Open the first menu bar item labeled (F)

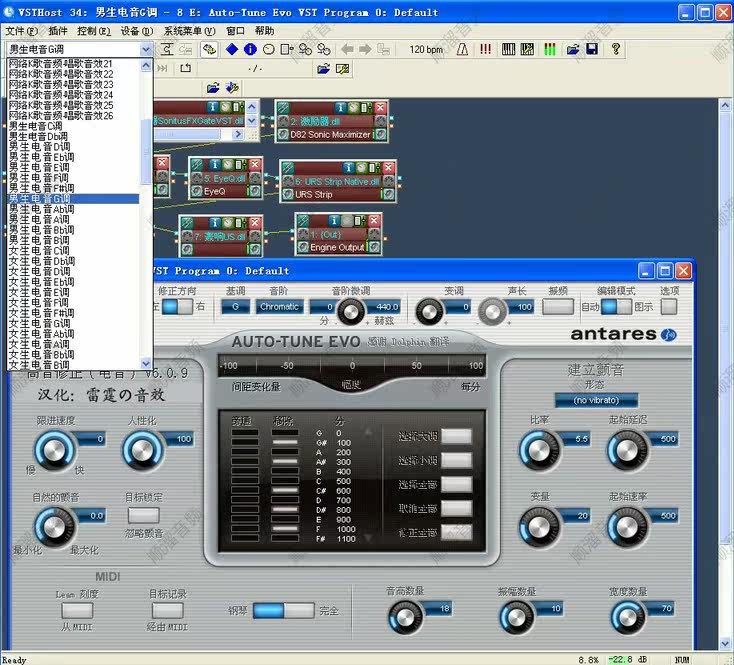tap(22, 31)
